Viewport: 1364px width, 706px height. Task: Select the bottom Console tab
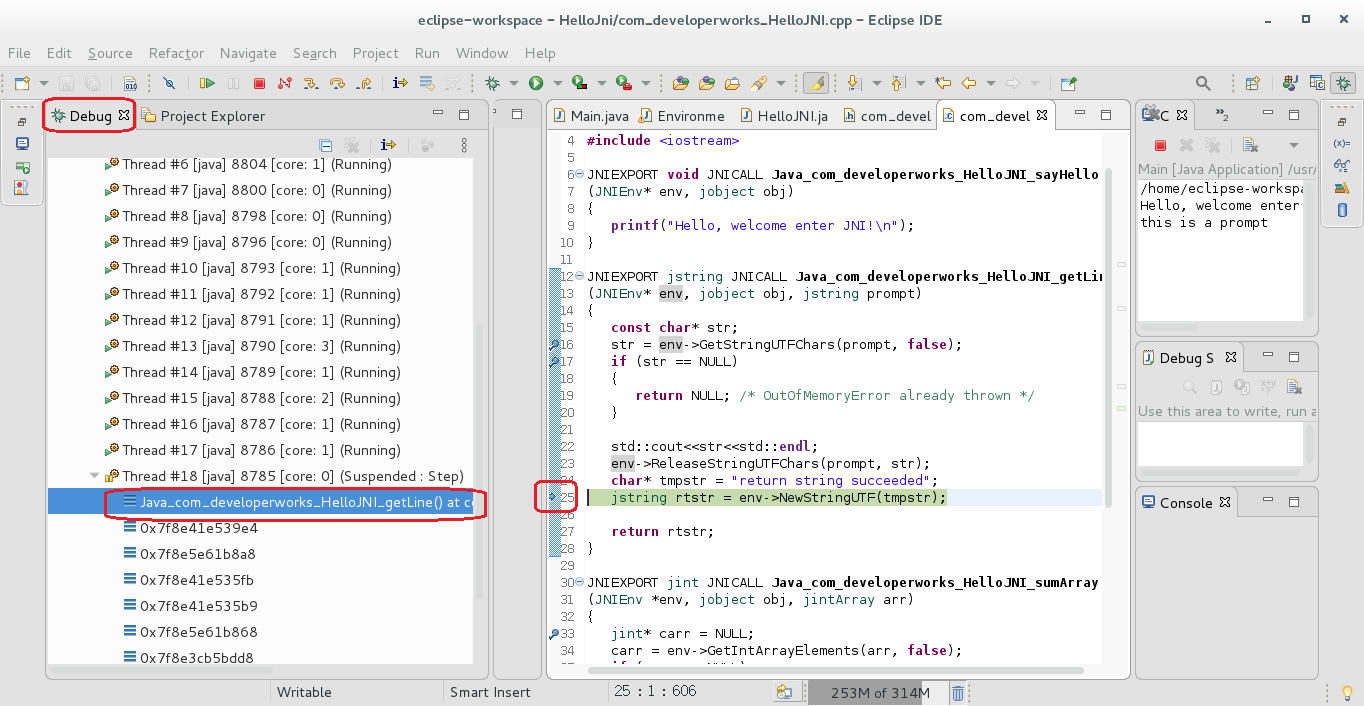(x=1189, y=503)
